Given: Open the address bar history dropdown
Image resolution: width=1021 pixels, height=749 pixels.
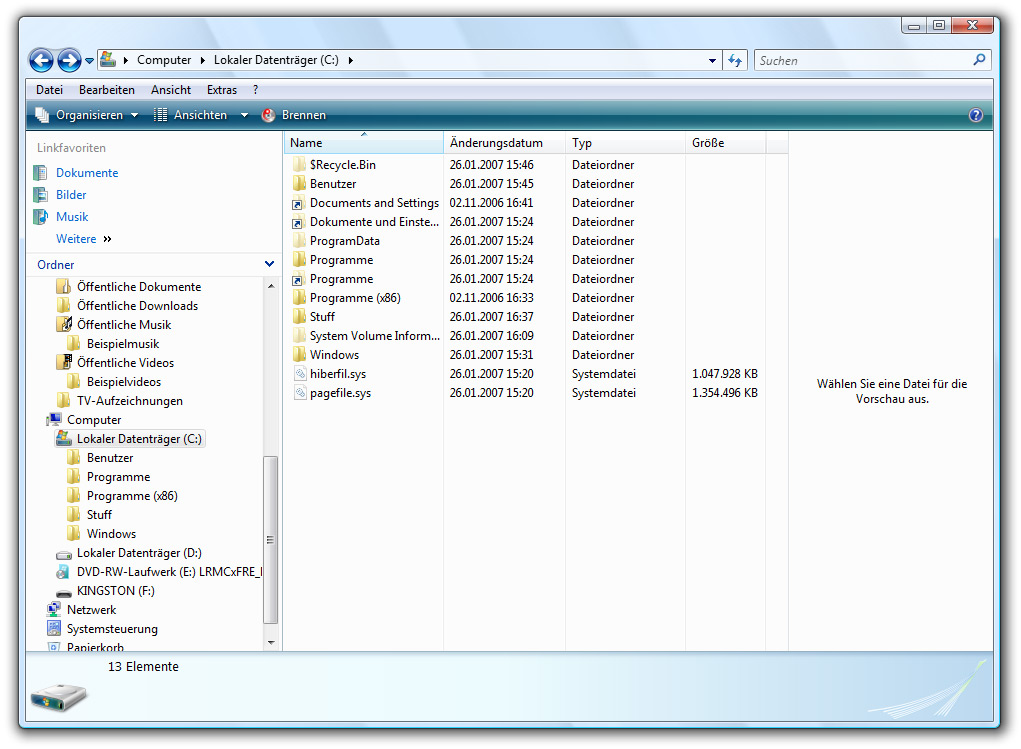Looking at the screenshot, I should (712, 61).
